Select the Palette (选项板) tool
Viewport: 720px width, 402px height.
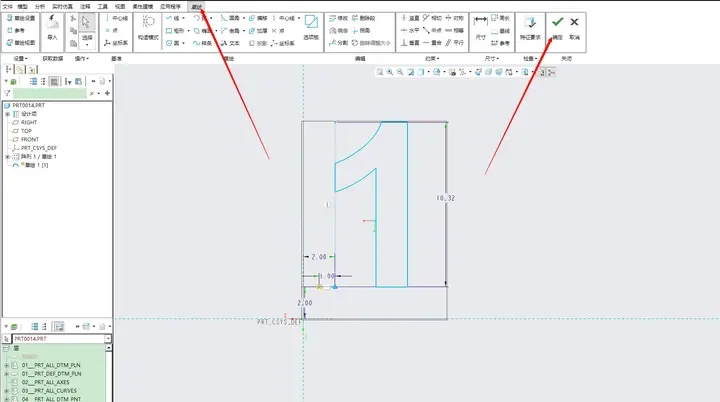[311, 28]
